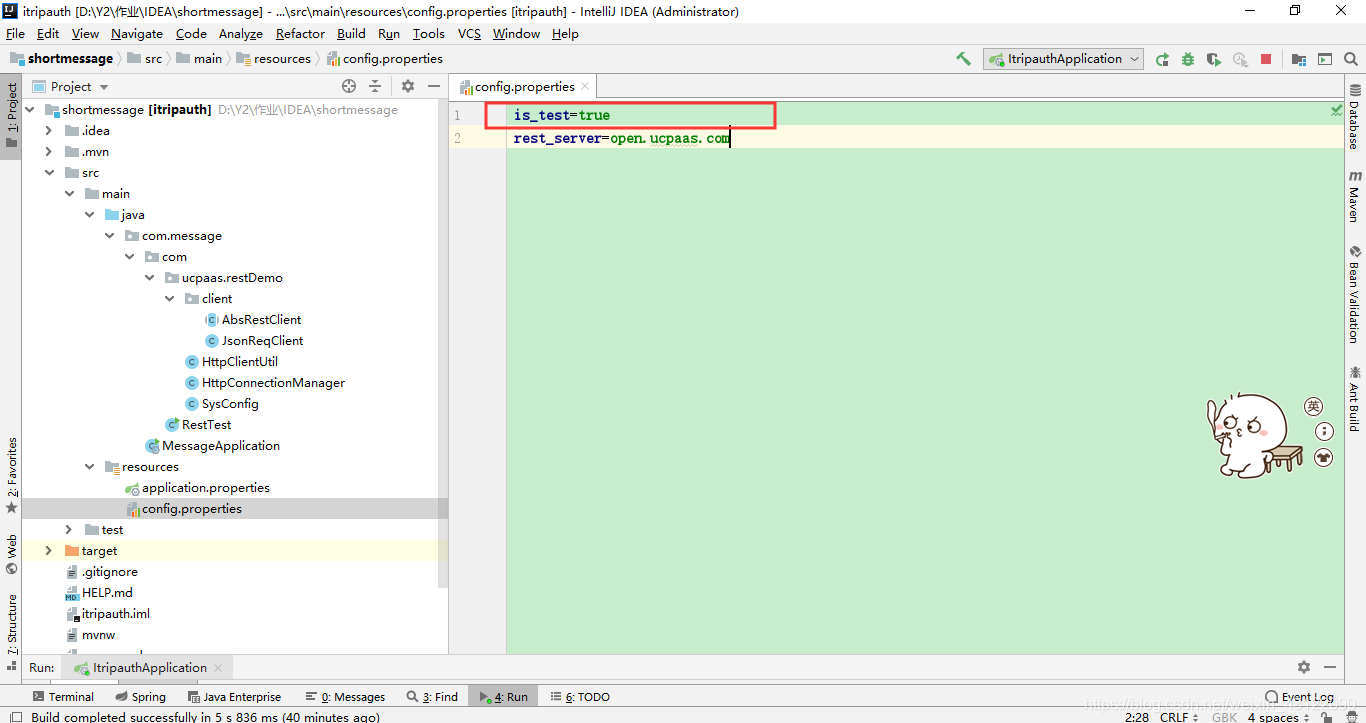Select AbsRestClient class in tree
1366x723 pixels.
tap(253, 320)
